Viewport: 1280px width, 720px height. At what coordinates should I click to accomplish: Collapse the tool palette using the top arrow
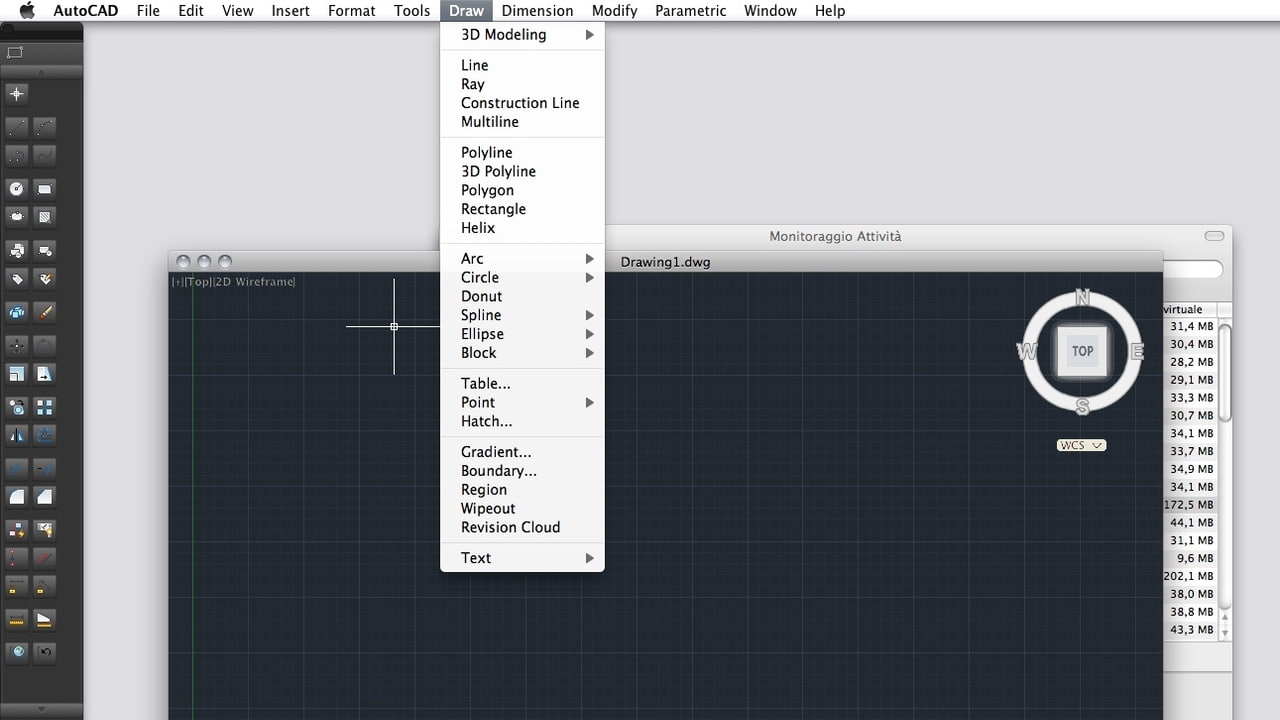coord(41,72)
